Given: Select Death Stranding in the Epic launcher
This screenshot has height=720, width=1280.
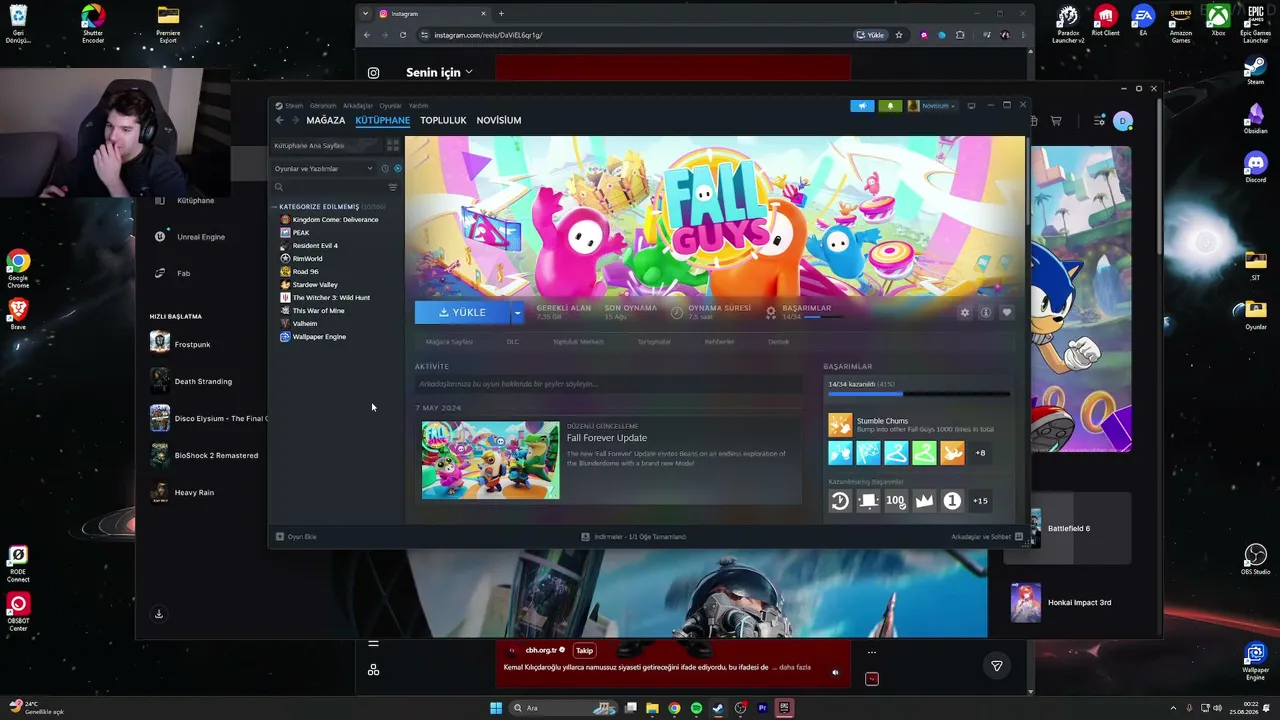Looking at the screenshot, I should (191, 382).
